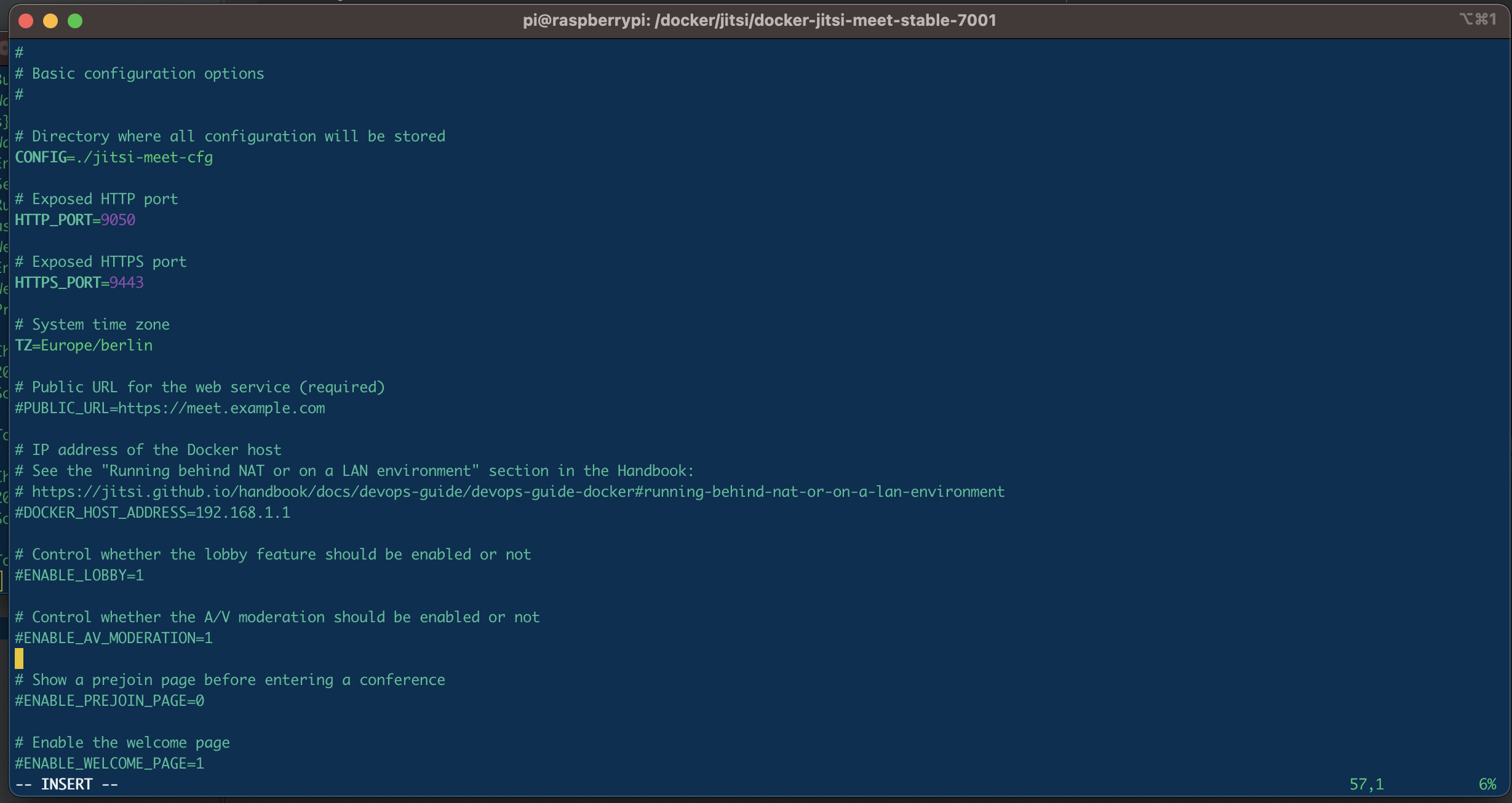
Task: Click the #ENABLE_AV_MODERATION=1 line
Action: (114, 638)
